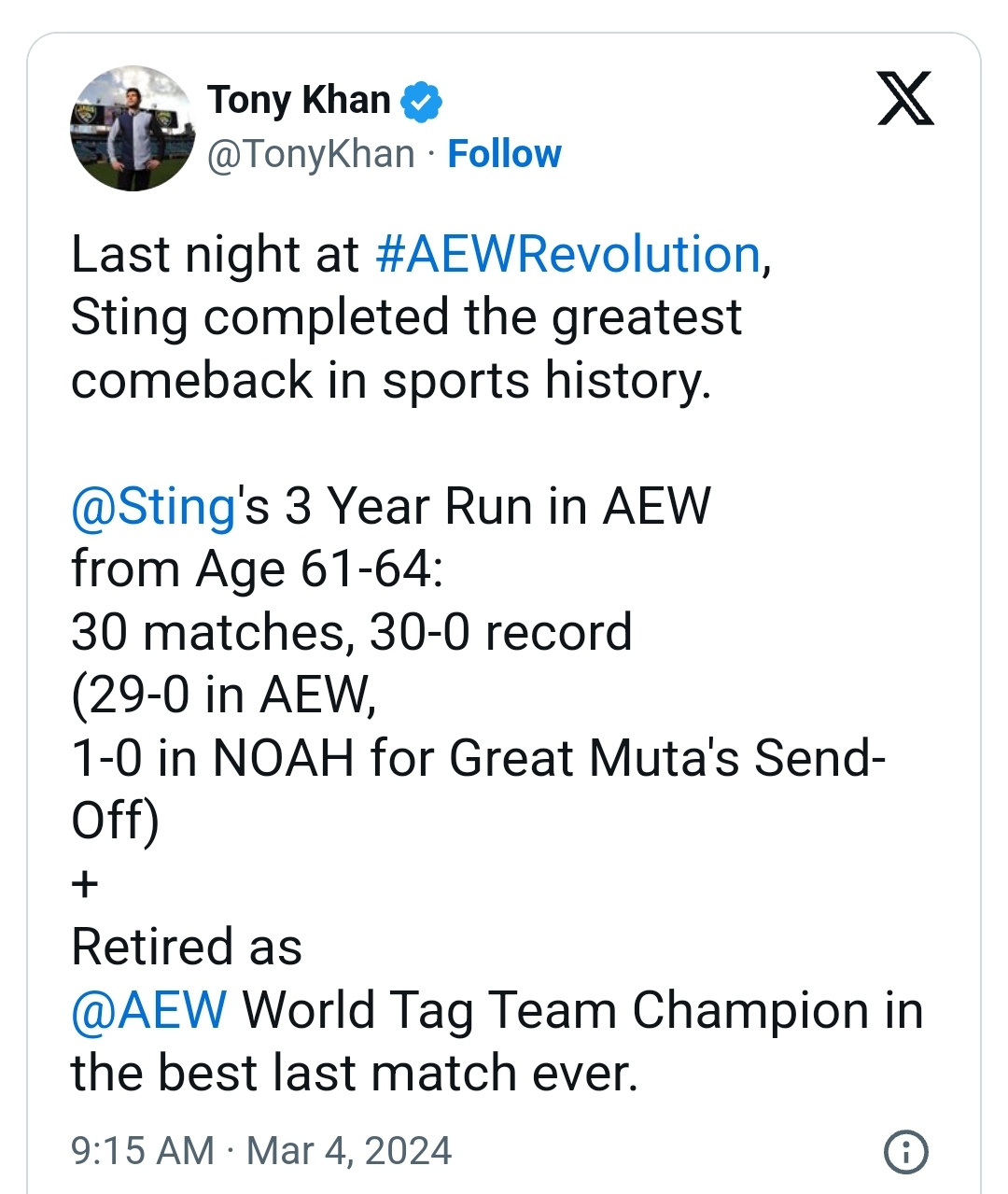Follow Tony Khan
1008x1194 pixels.
tap(504, 154)
